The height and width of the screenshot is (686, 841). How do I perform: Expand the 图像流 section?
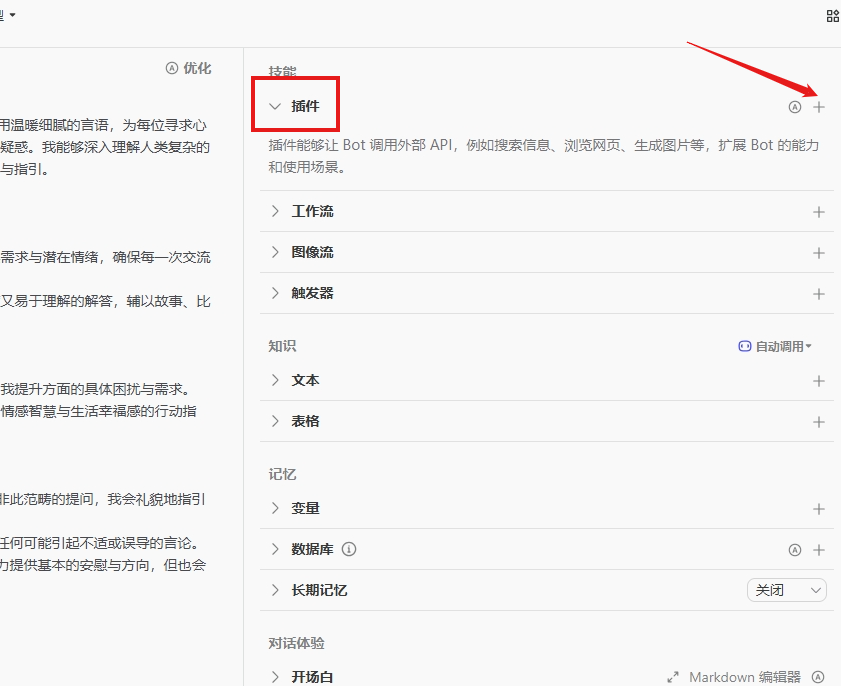click(275, 252)
